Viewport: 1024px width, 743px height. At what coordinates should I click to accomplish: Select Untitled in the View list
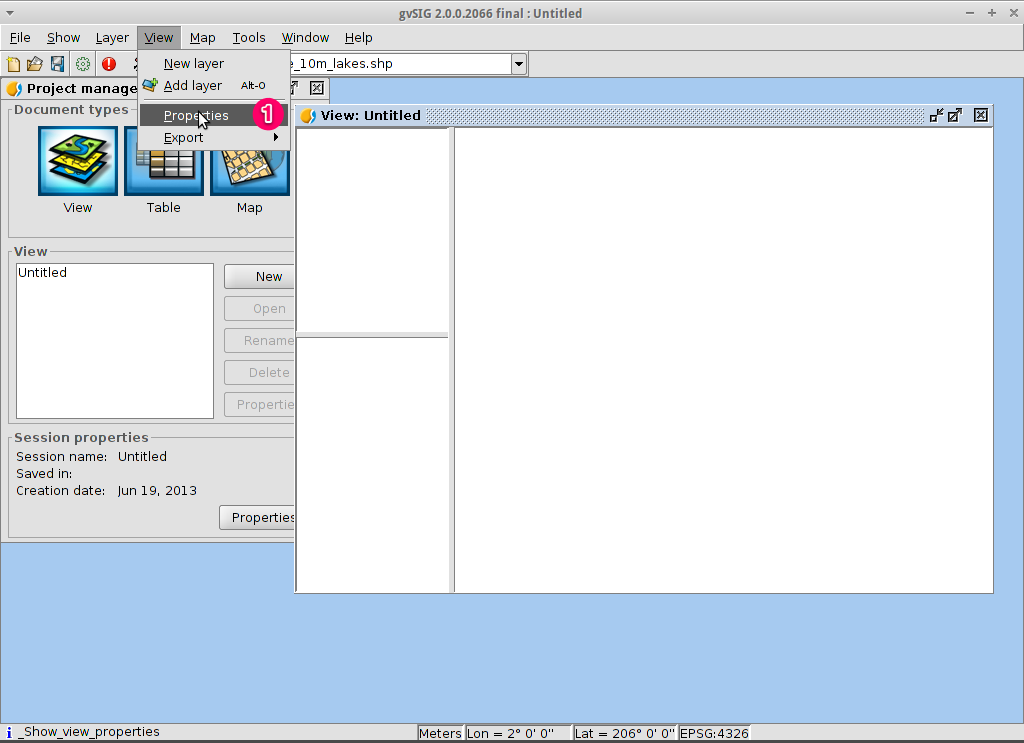[42, 273]
